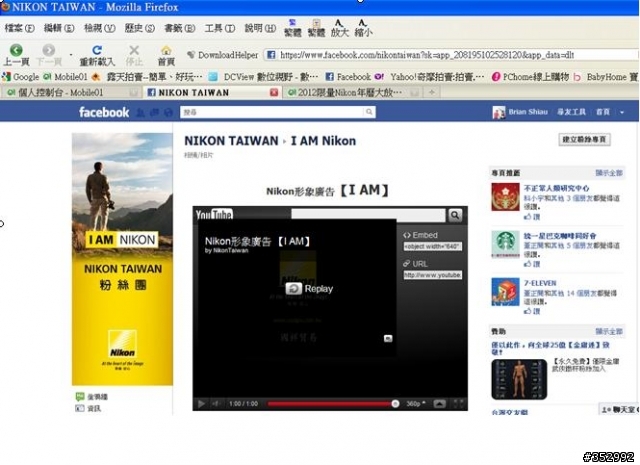Open the DCView 數位視野 bookmark
The width and height of the screenshot is (640, 465).
(263, 77)
